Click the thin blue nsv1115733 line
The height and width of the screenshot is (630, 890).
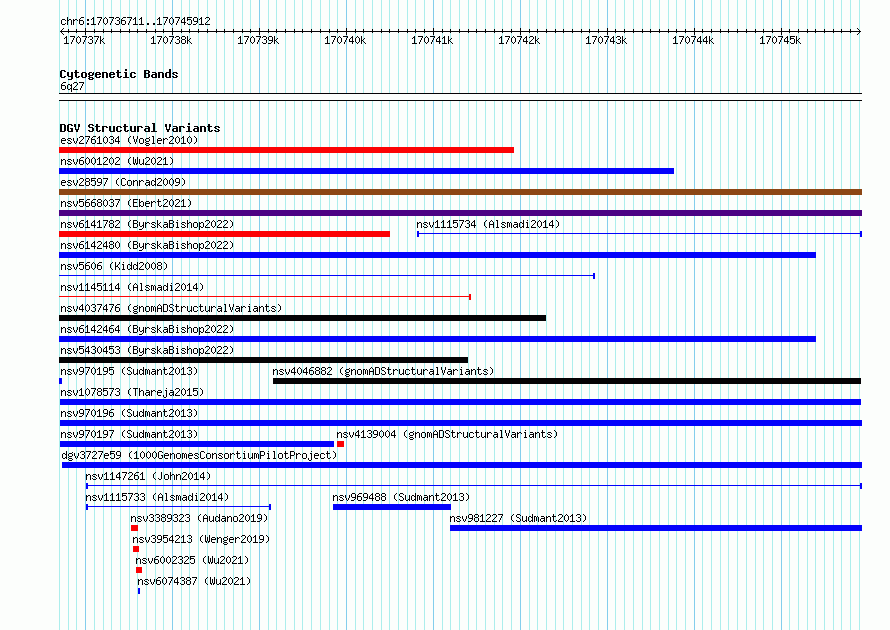pos(178,507)
